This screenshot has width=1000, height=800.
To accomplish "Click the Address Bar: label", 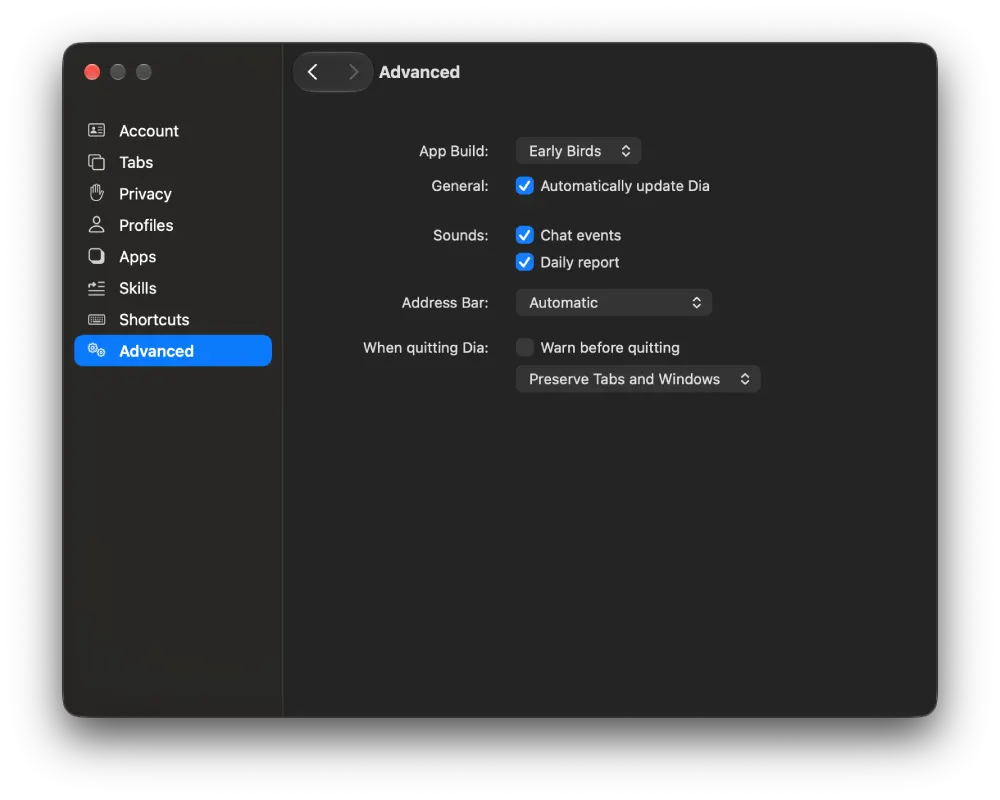I will point(445,302).
